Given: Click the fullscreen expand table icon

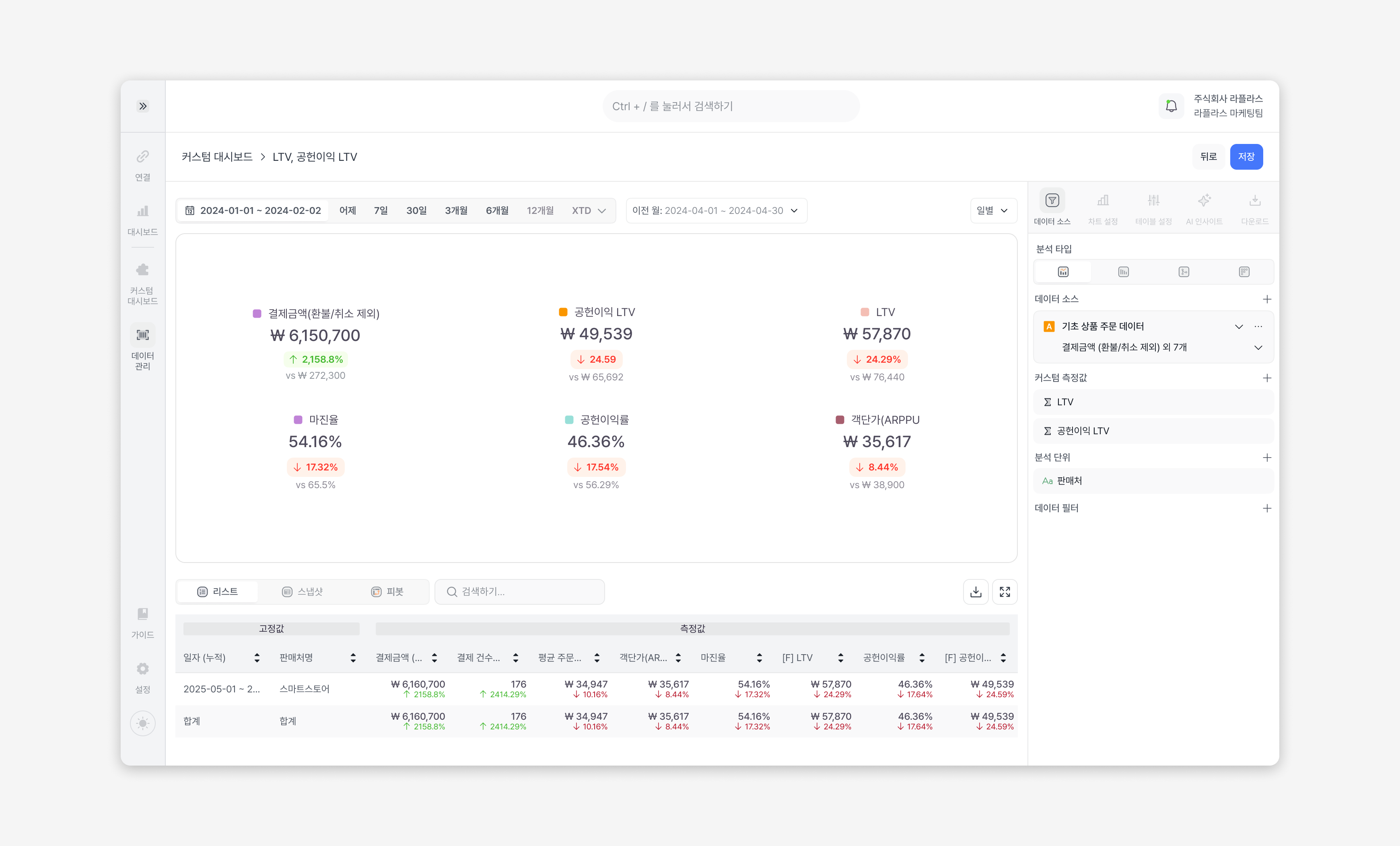Looking at the screenshot, I should pos(1005,591).
